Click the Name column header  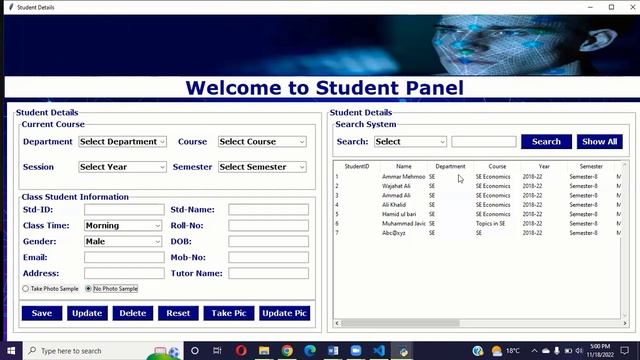(x=404, y=166)
